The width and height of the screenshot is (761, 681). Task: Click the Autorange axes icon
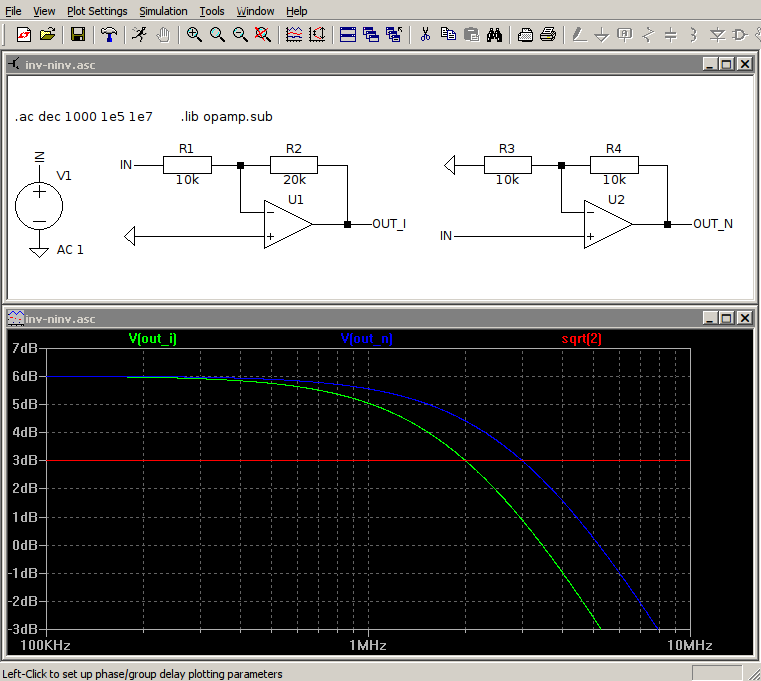pyautogui.click(x=317, y=34)
